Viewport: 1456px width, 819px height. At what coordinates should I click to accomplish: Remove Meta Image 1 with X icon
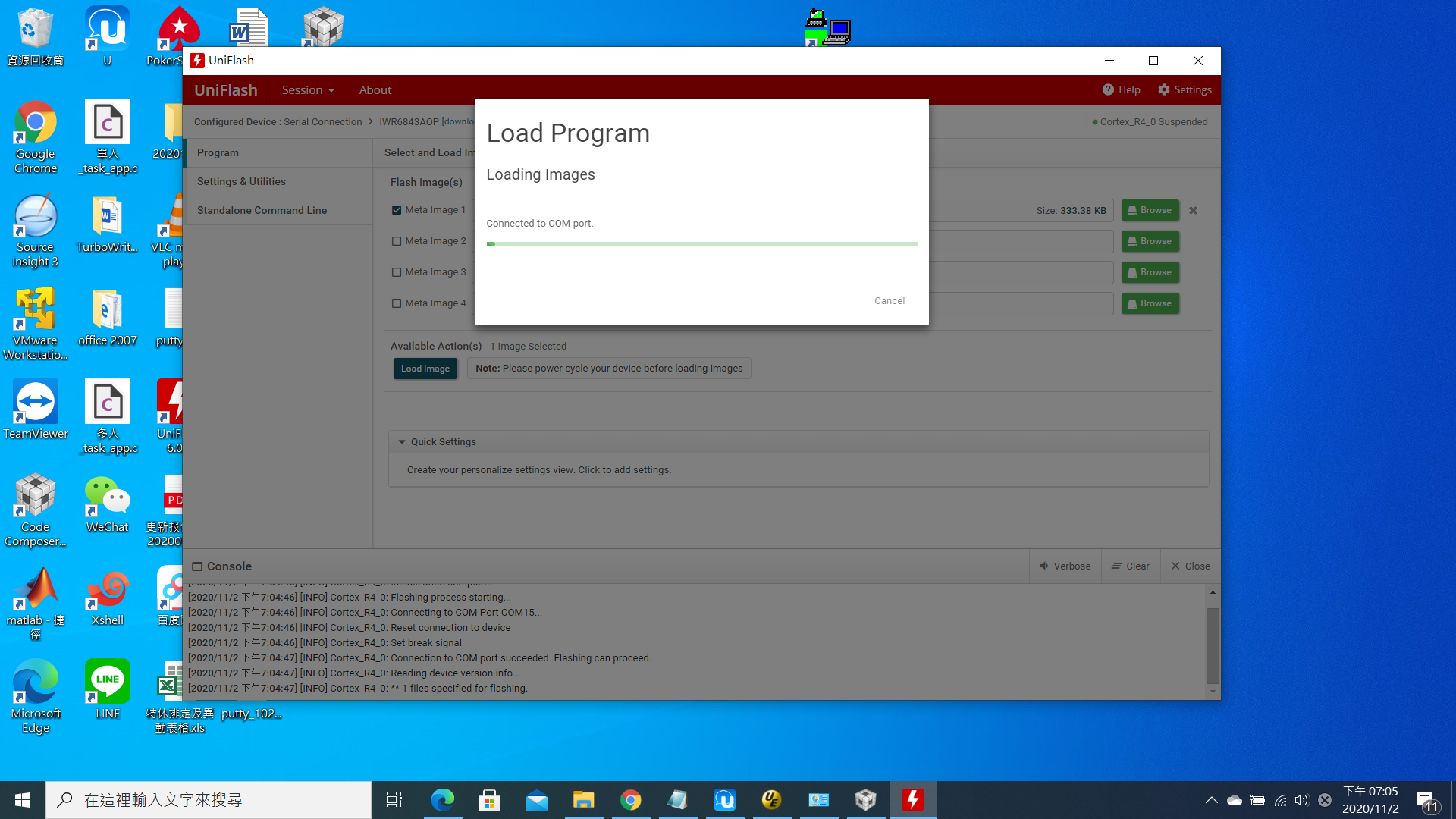pos(1193,211)
